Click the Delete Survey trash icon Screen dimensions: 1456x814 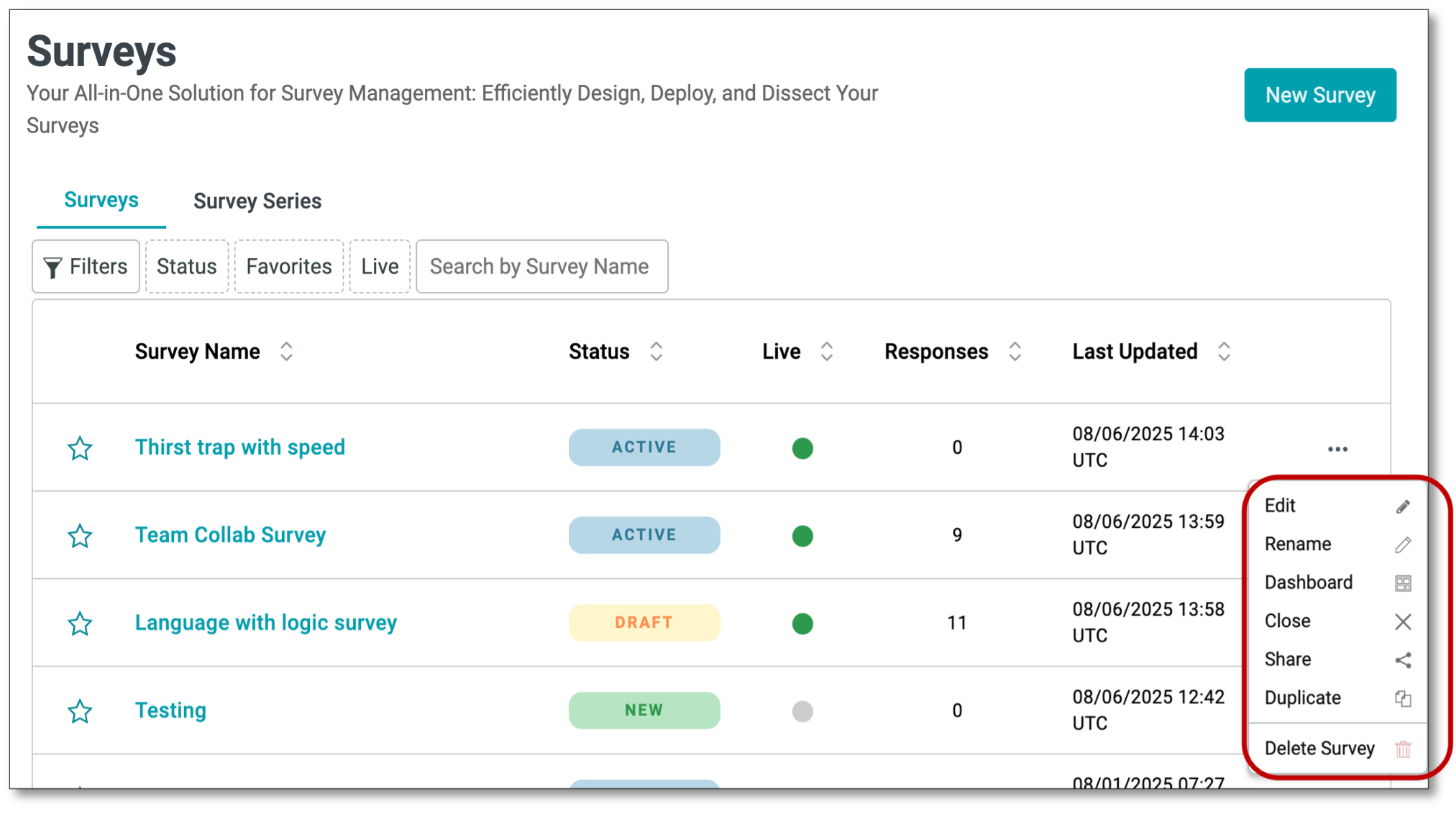click(1401, 749)
